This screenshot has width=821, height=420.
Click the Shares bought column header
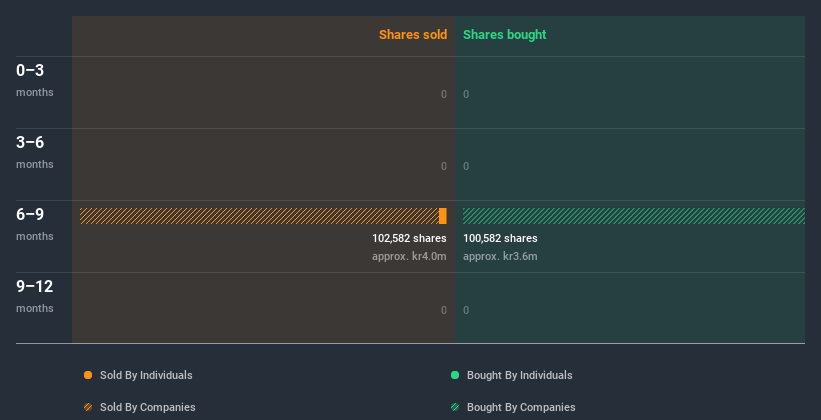tap(505, 35)
